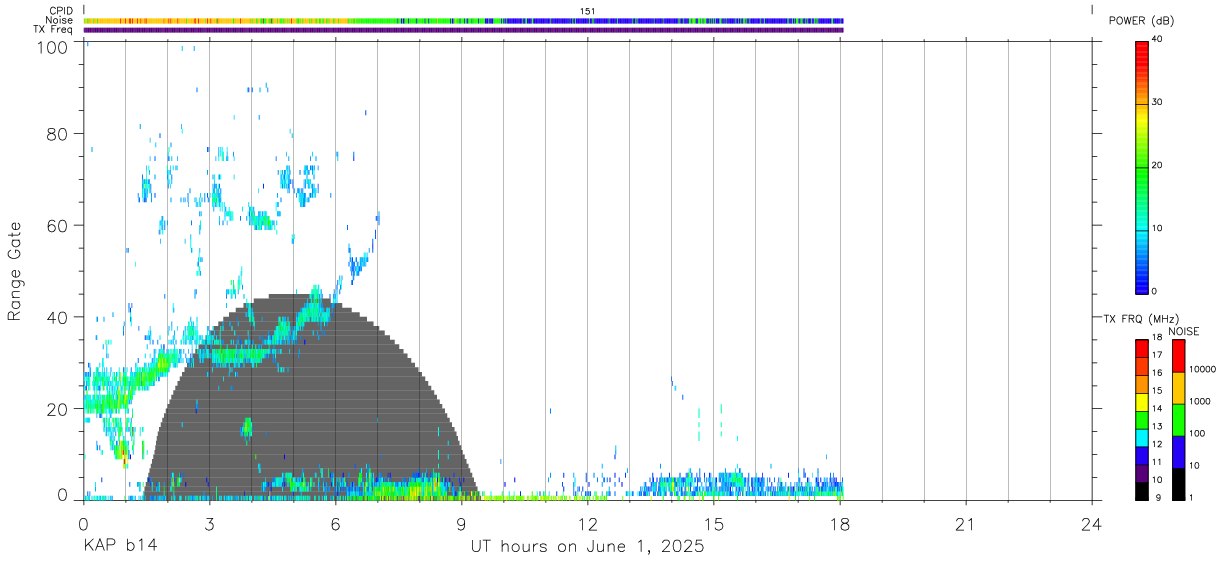This screenshot has width=1228, height=567.
Task: Click the Noise row label above plot
Action: pyautogui.click(x=59, y=20)
